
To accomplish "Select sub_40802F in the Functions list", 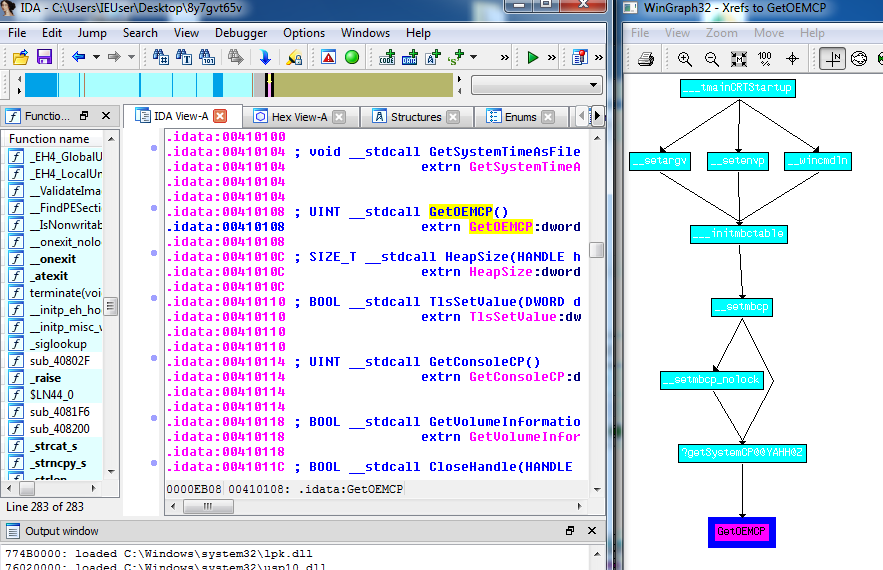I will click(59, 360).
